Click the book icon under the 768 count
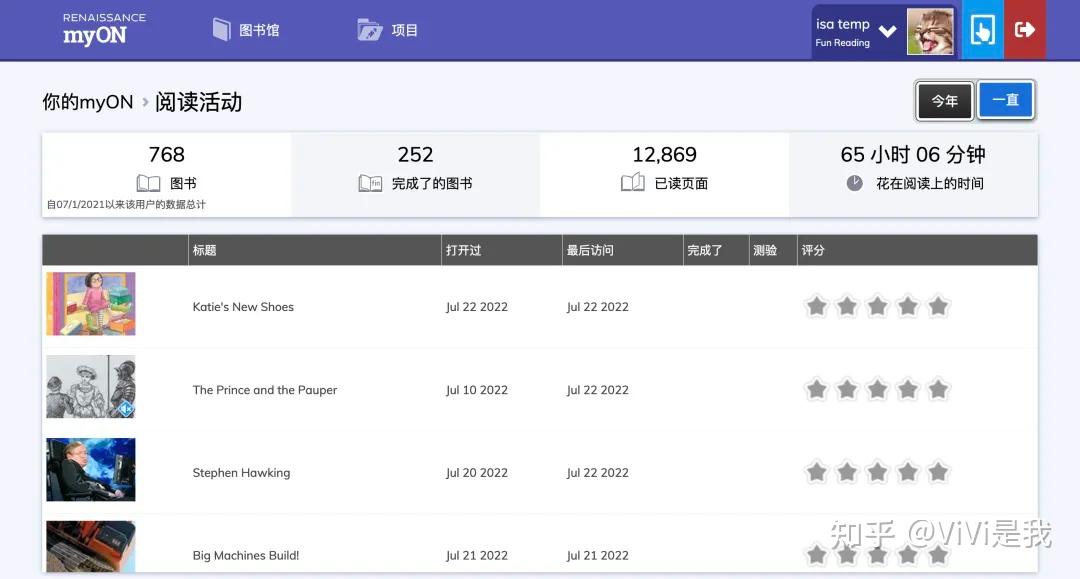The image size is (1080, 579). coord(148,183)
